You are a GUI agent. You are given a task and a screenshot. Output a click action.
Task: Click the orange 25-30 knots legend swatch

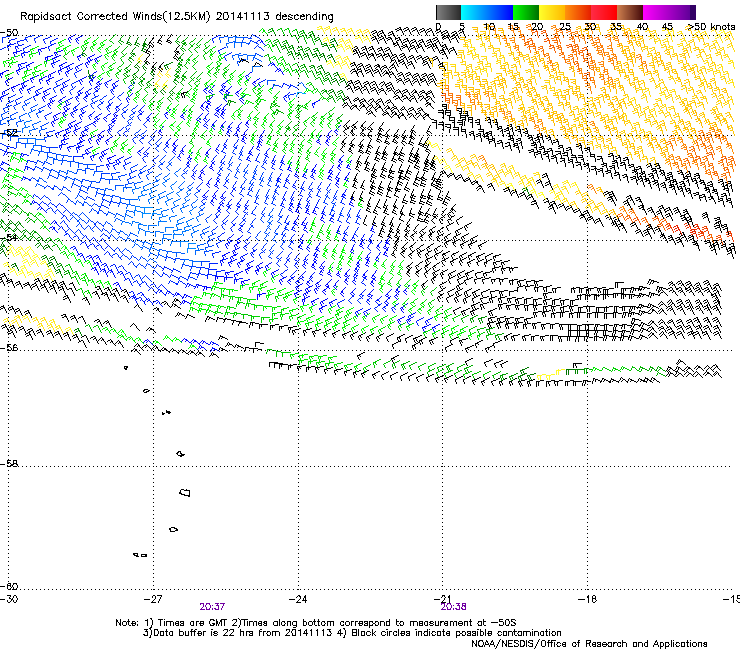pos(578,12)
